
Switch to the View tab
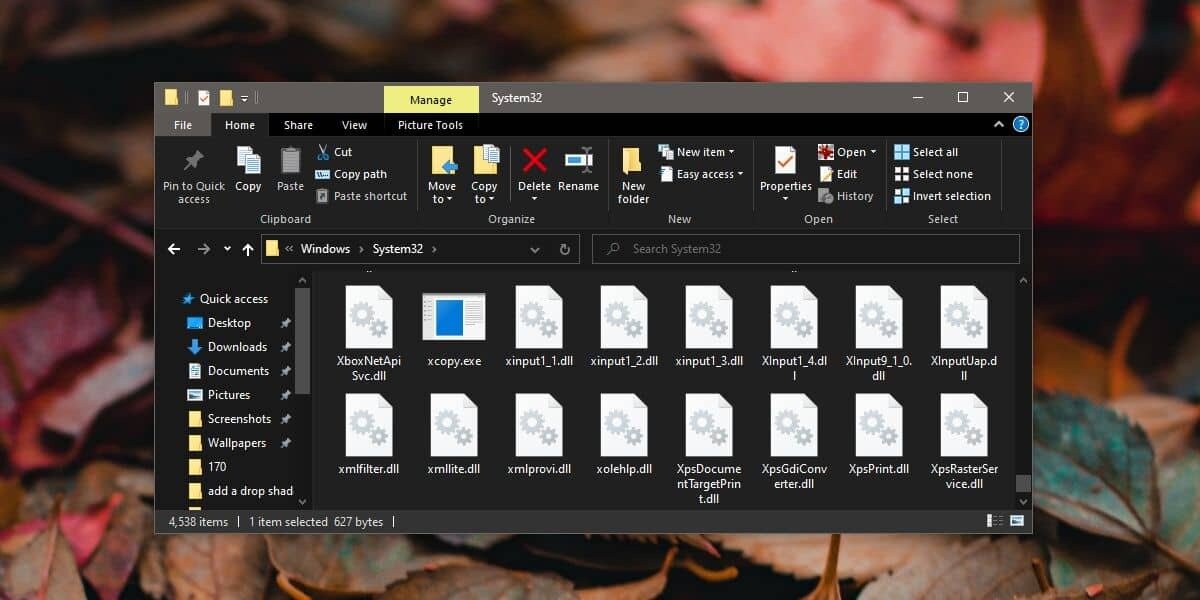[354, 124]
